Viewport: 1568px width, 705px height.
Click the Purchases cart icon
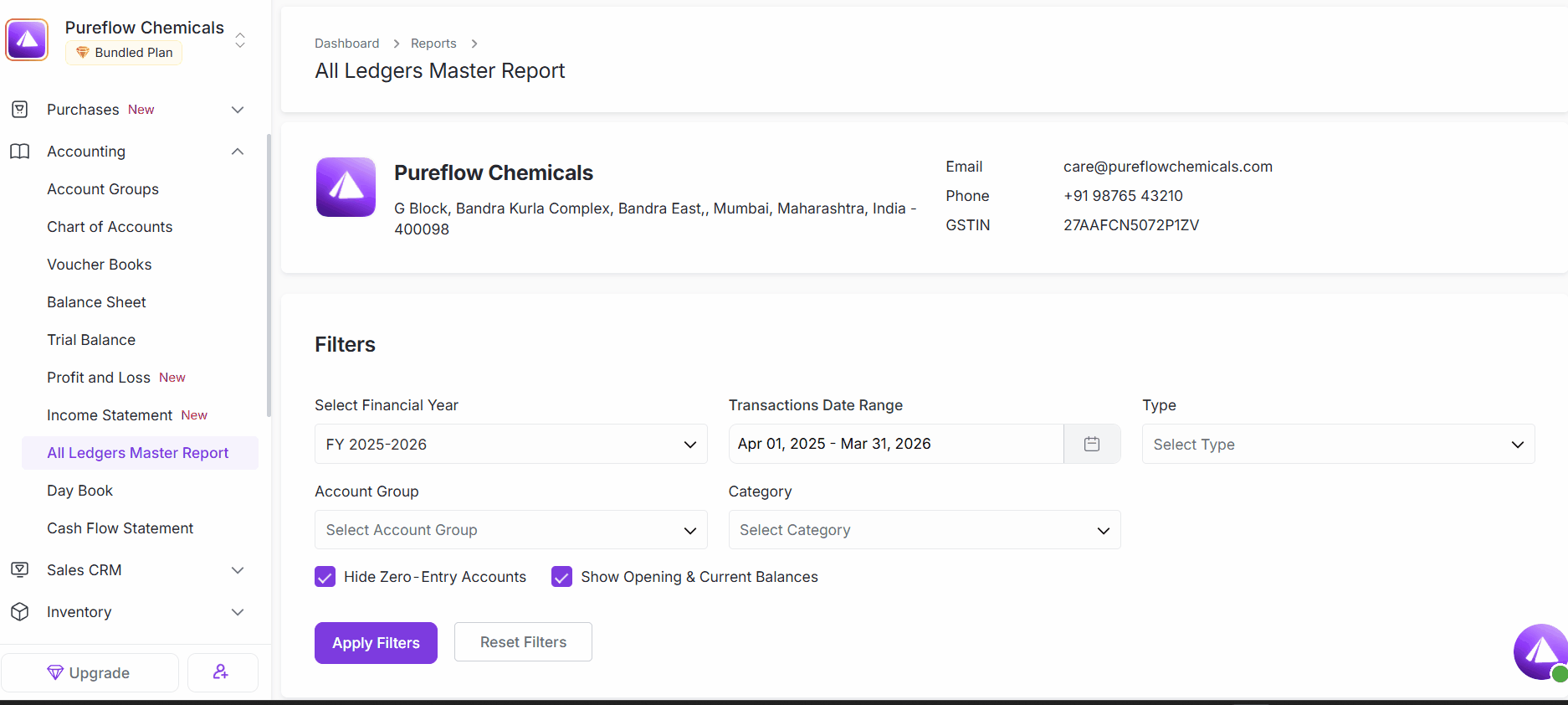(x=20, y=110)
